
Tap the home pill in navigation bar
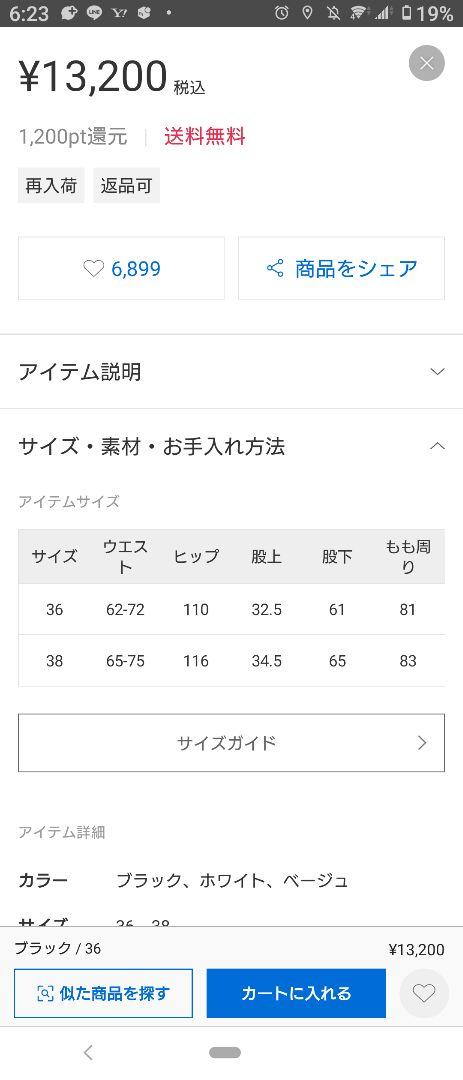coord(225,1052)
